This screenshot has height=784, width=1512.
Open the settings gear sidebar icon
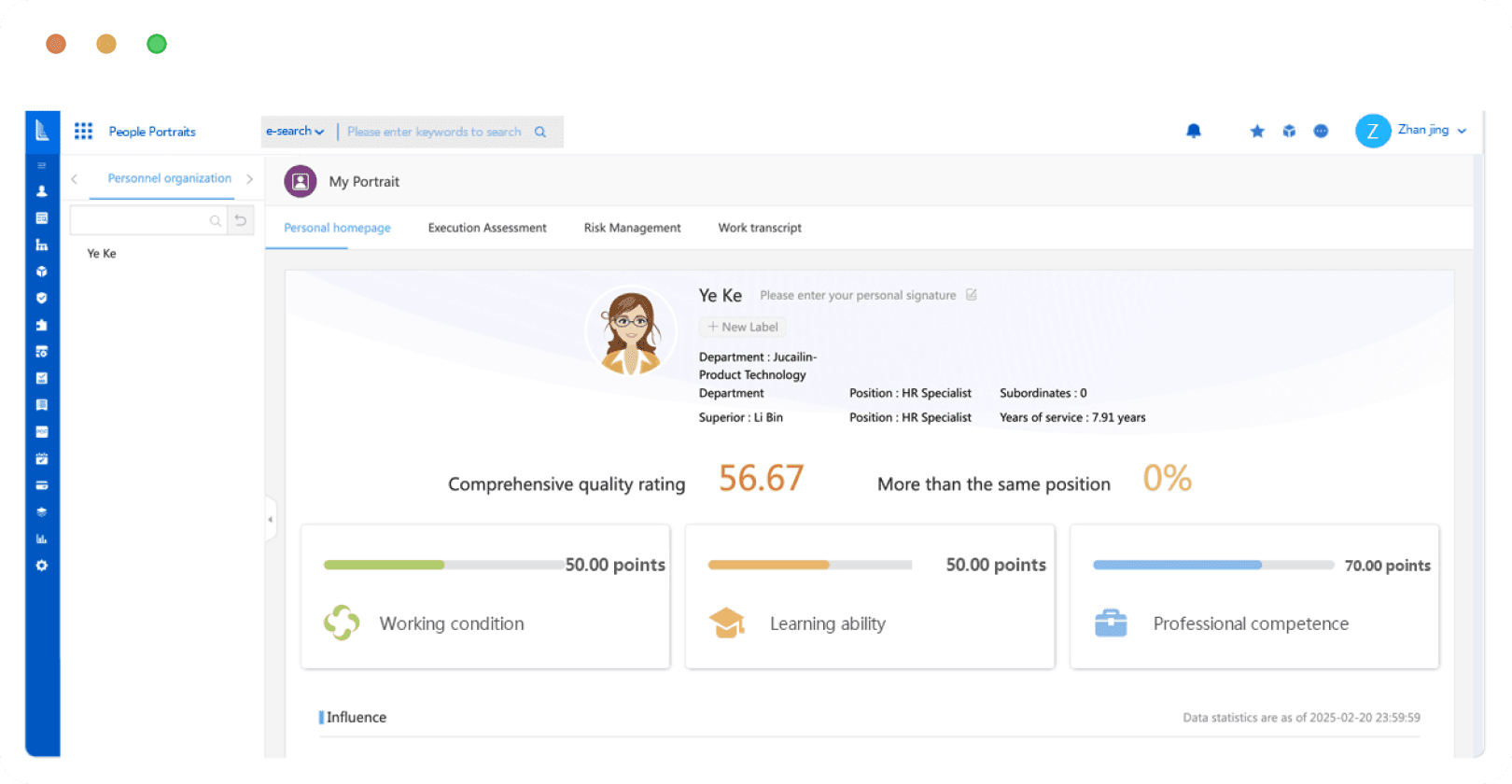(41, 566)
